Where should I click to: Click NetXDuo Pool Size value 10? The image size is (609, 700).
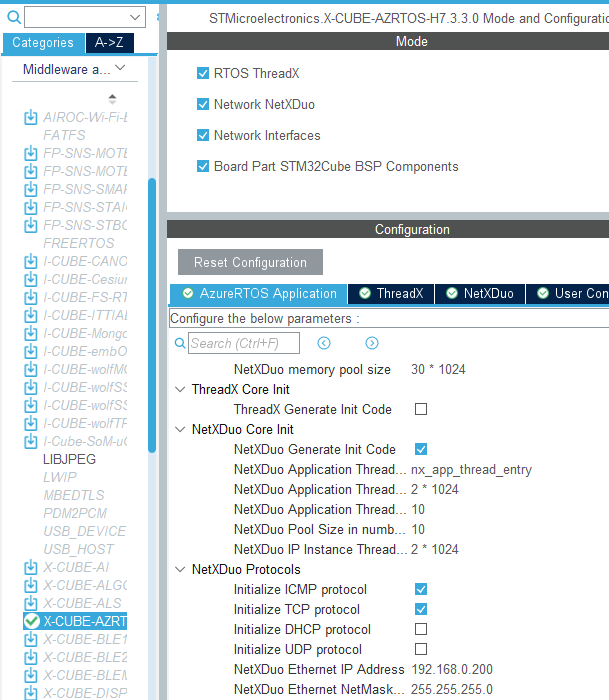click(x=418, y=529)
